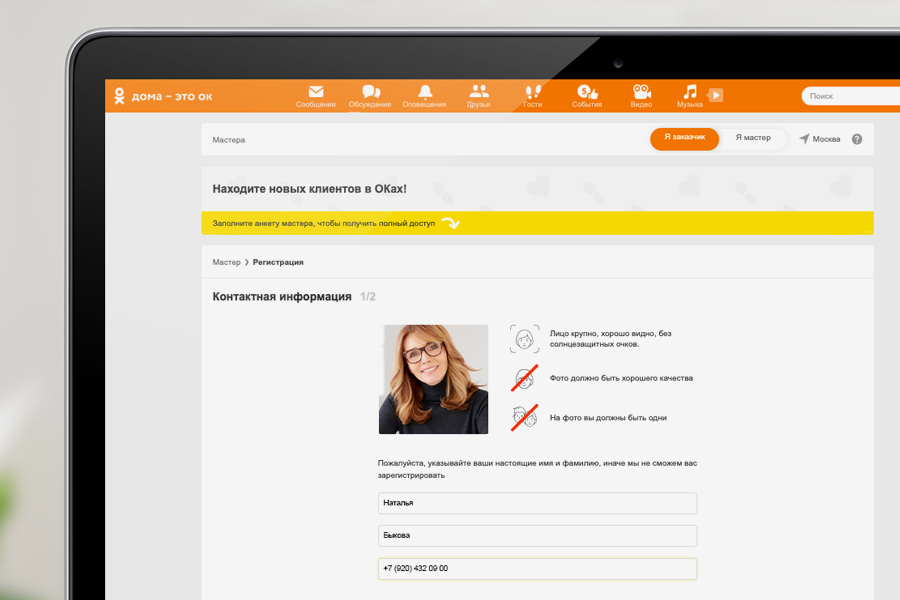Image resolution: width=900 pixels, height=600 pixels.
Task: Click the Odnoklassniki logo icon
Action: click(119, 96)
